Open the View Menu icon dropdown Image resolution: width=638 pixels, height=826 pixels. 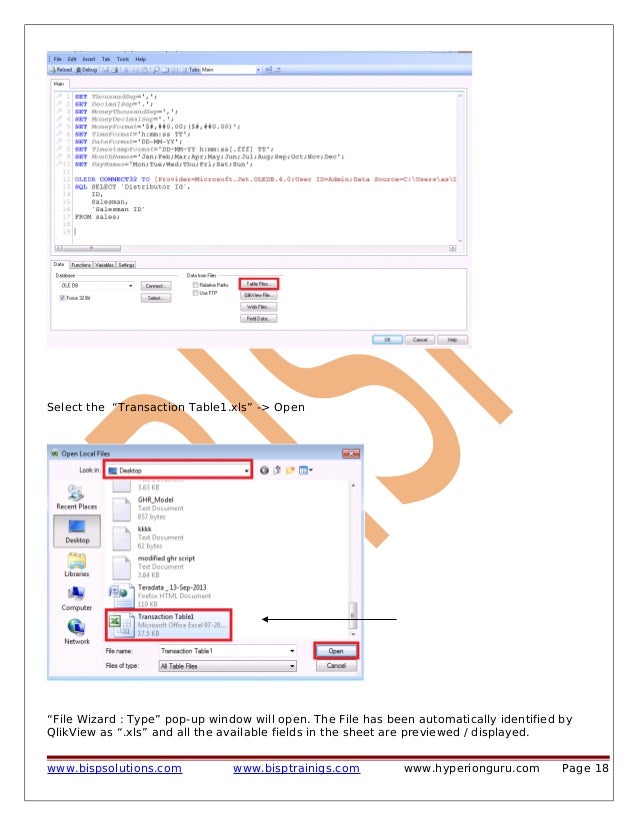306,470
